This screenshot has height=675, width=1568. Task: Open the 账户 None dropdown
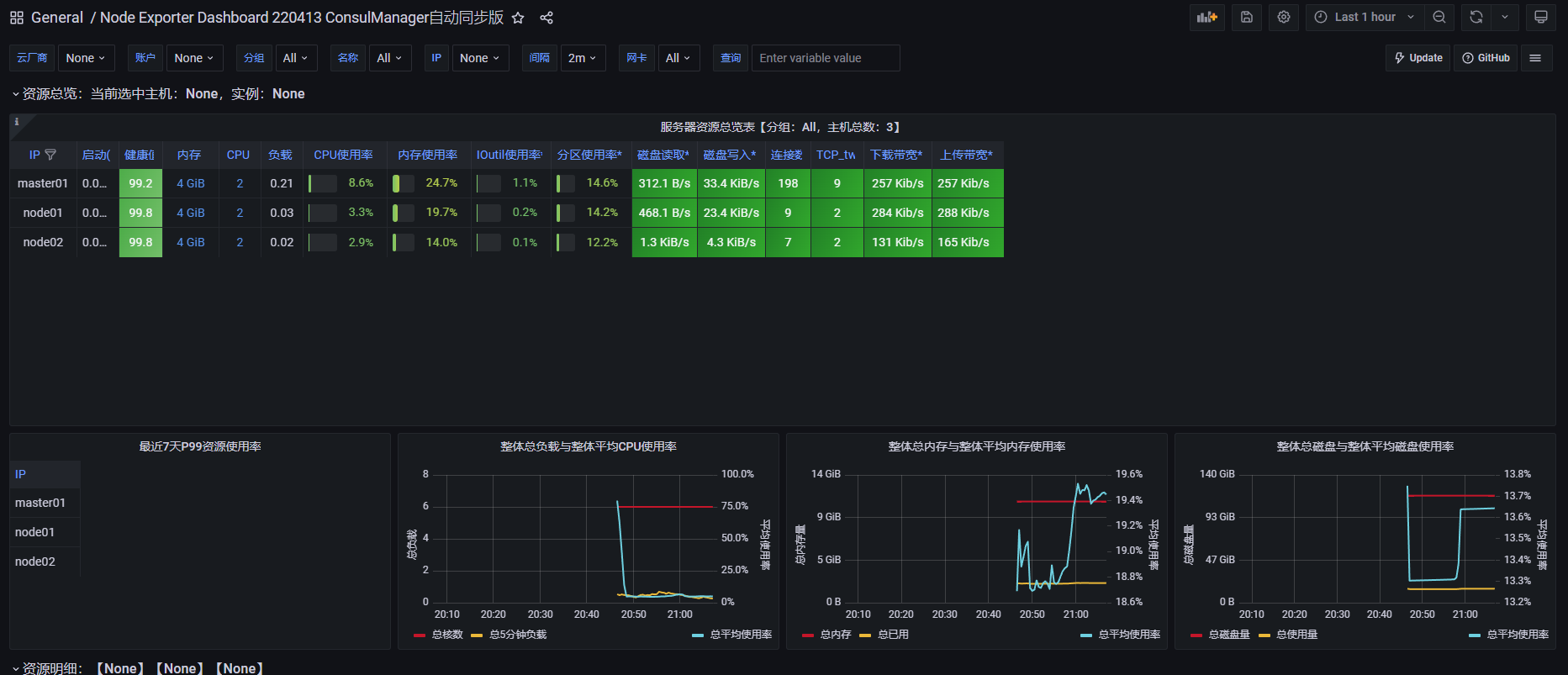194,58
